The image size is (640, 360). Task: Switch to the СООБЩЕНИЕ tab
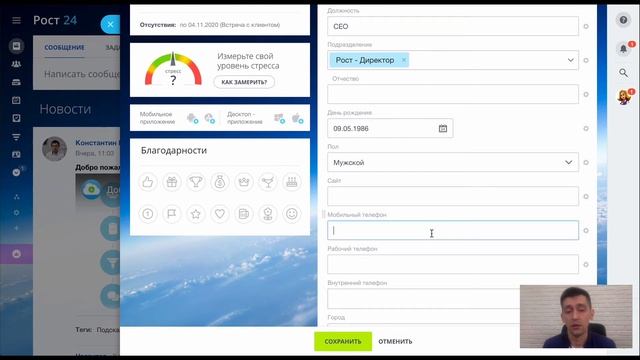coord(64,47)
